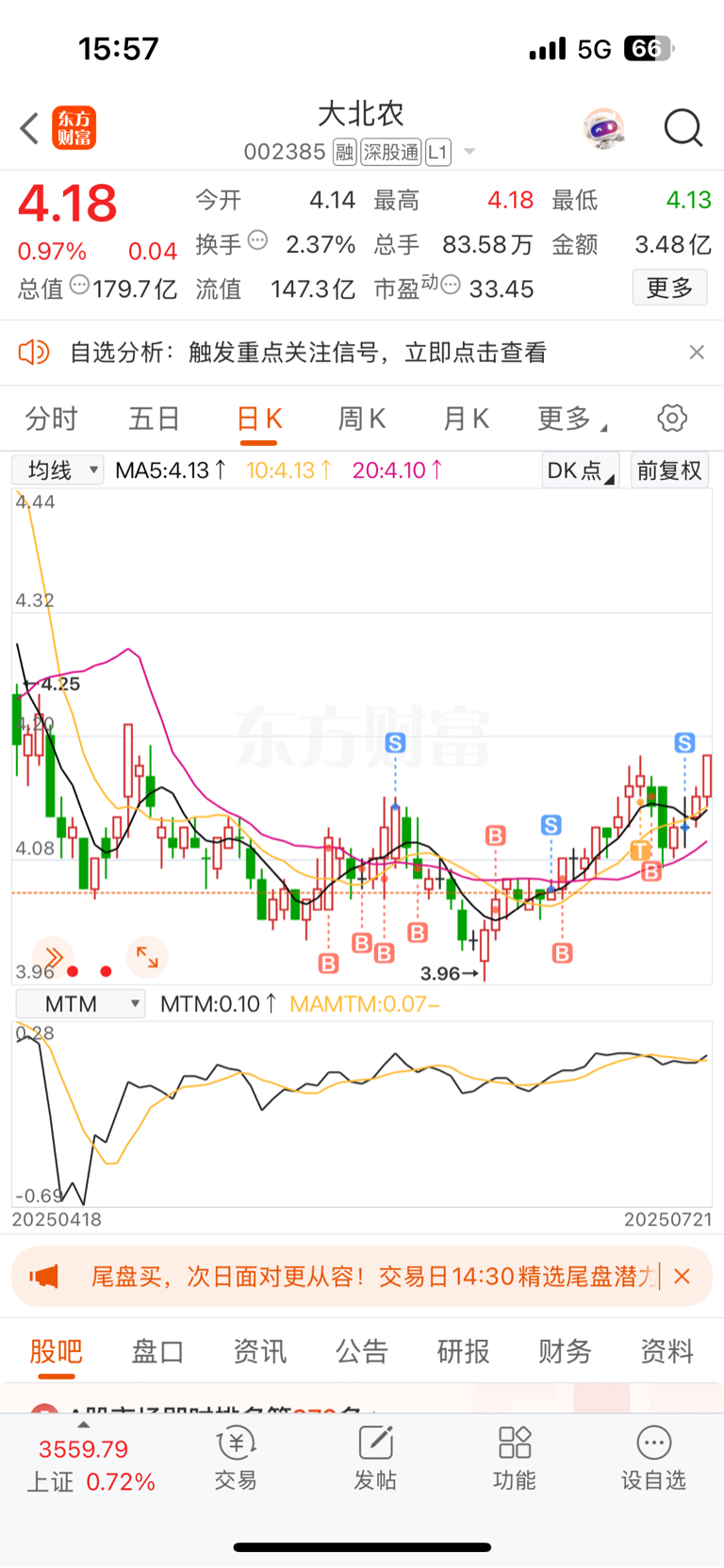Switch to 月K chart tab

466,419
